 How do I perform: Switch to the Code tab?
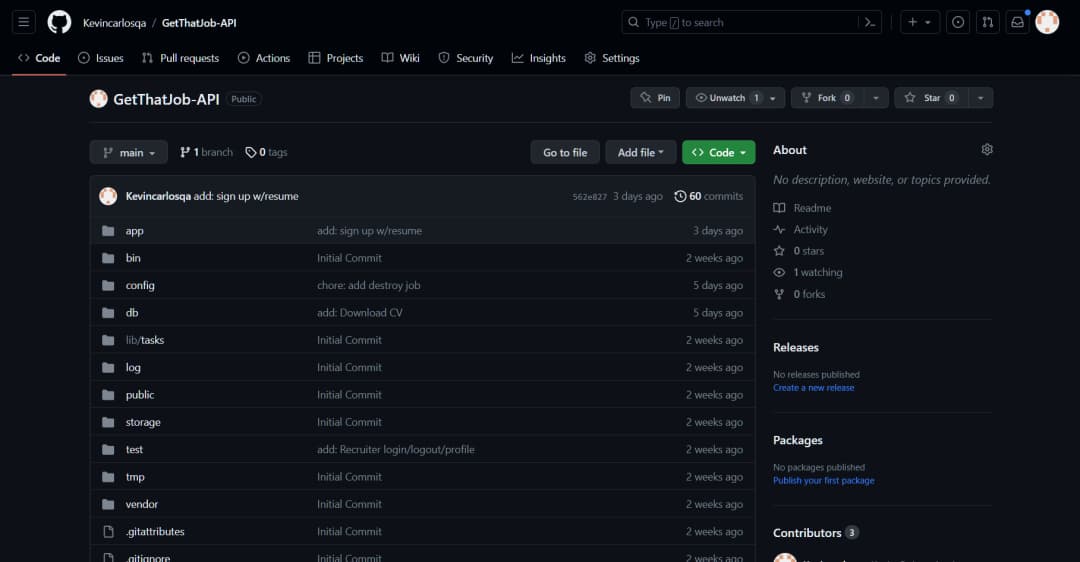pyautogui.click(x=39, y=58)
